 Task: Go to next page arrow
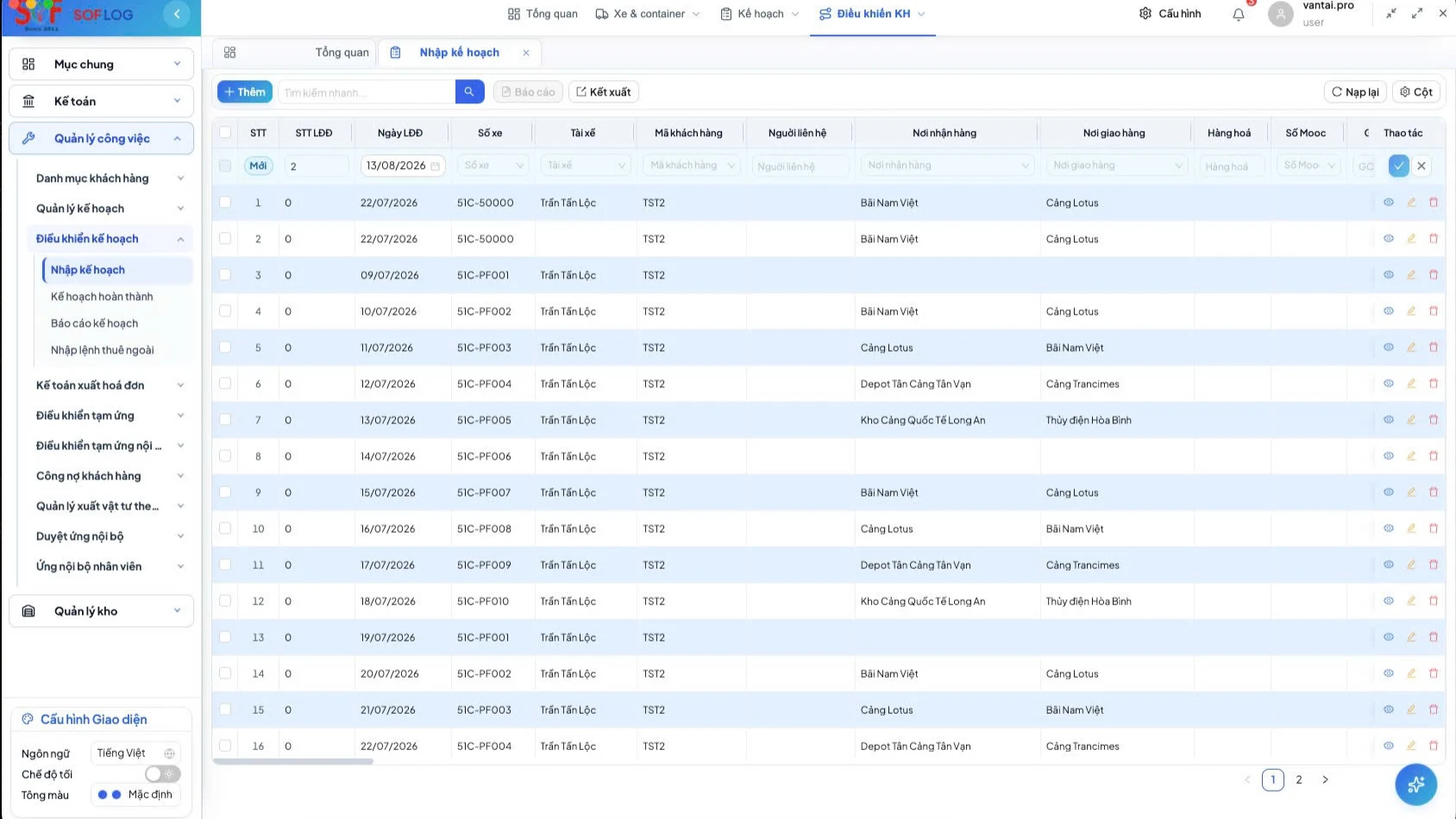(1326, 779)
